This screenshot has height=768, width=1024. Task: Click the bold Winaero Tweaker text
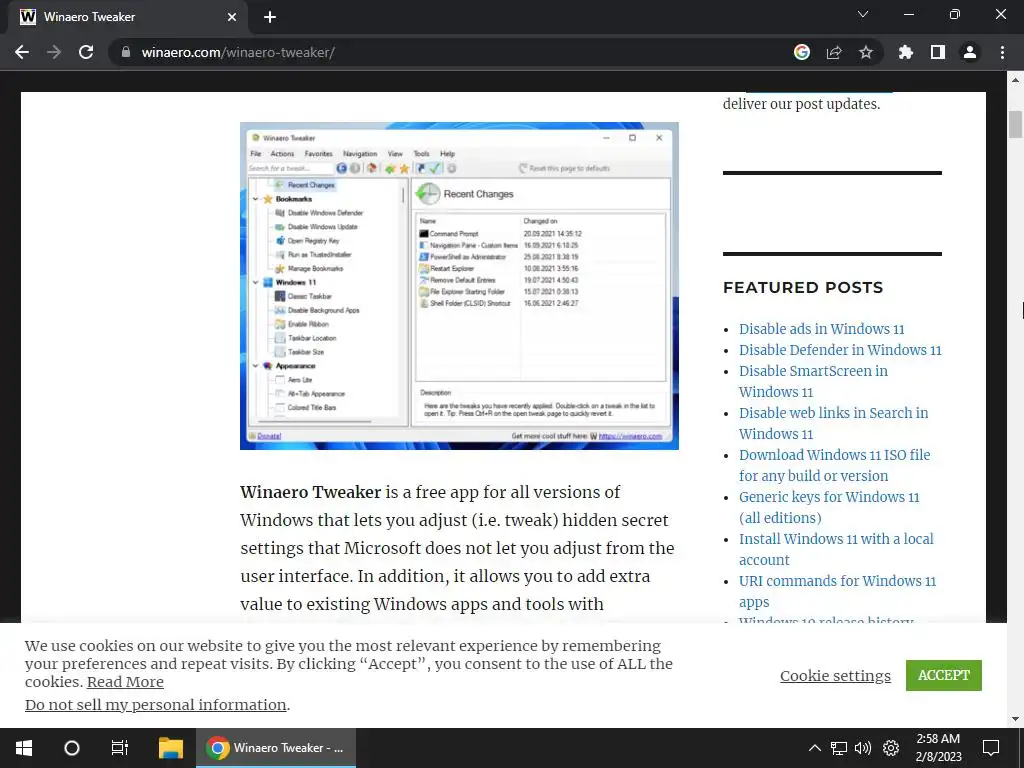[x=310, y=492]
